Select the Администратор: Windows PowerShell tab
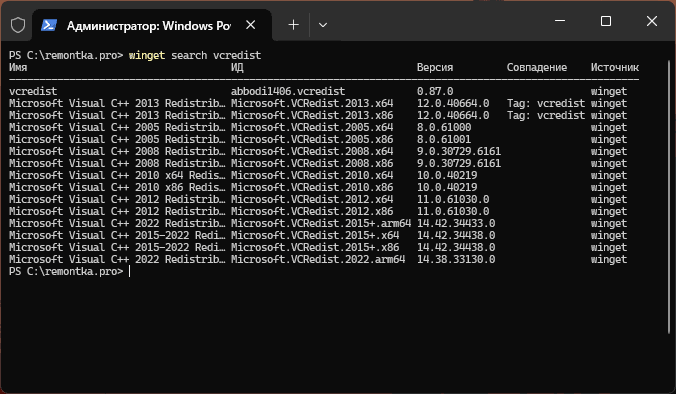This screenshot has width=676, height=394. 152,25
